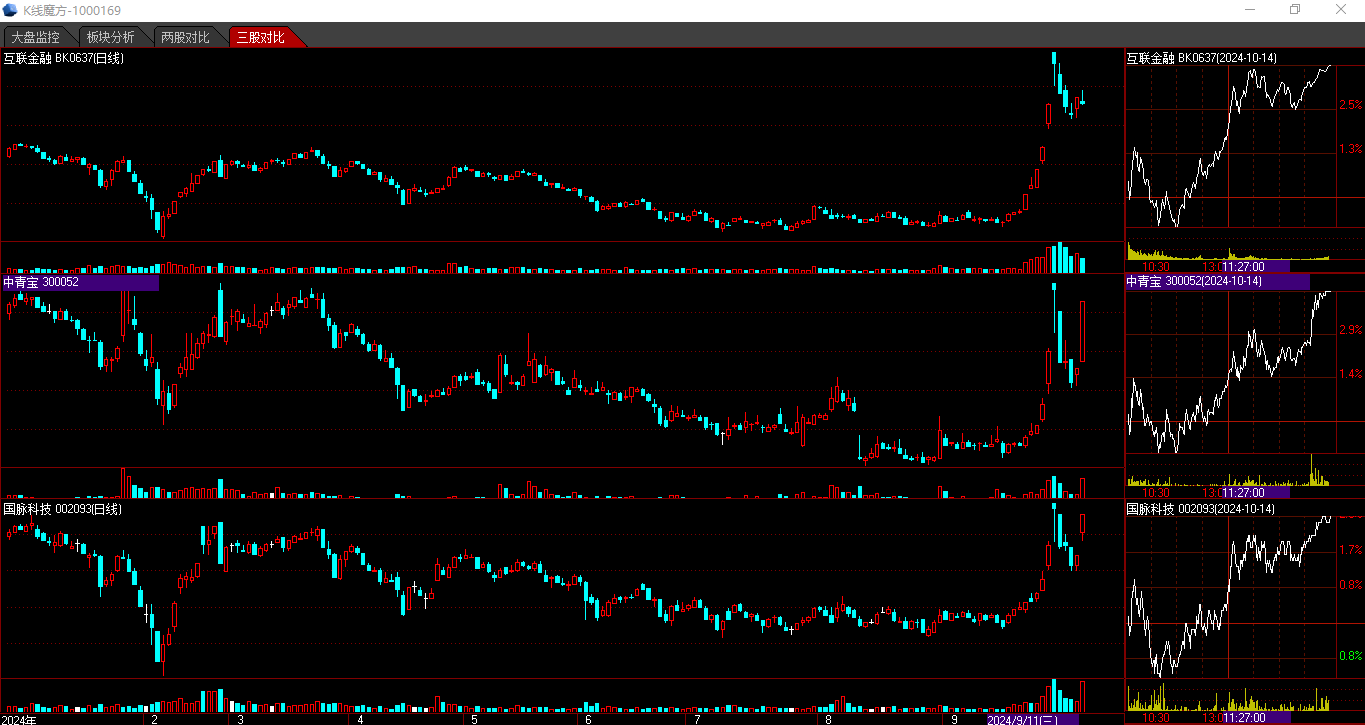Minimize the K线魔方 window

click(x=1250, y=10)
